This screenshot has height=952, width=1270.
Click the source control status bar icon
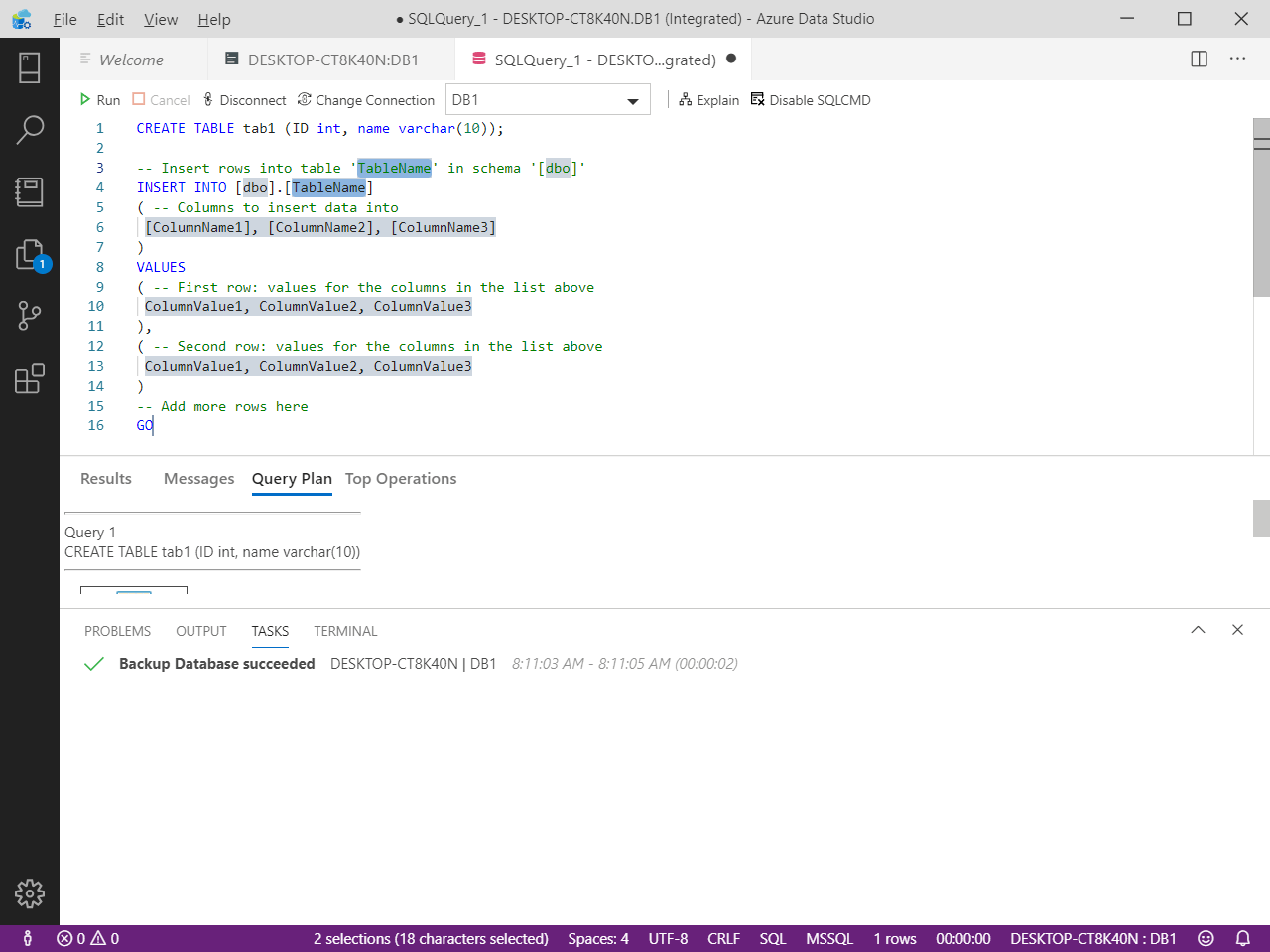tap(27, 938)
